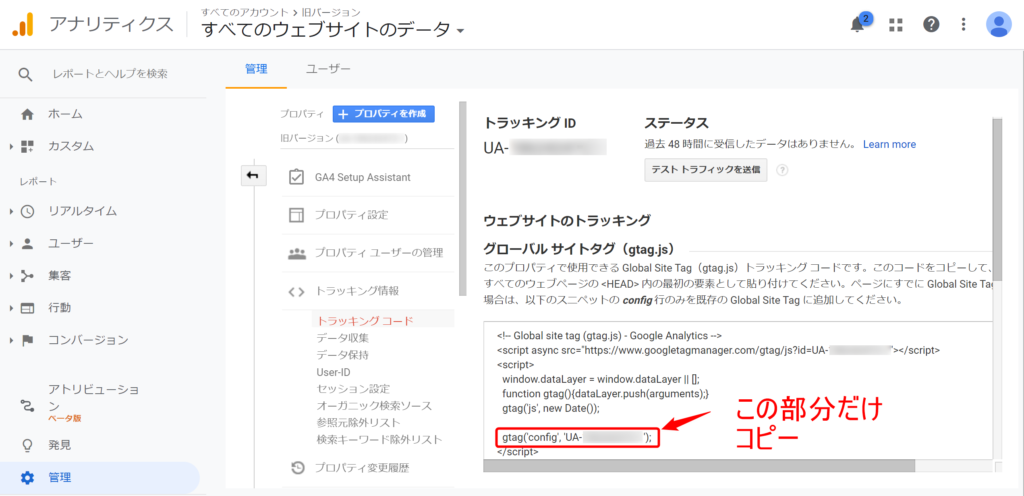Expand the 集客 report arrow
Screen dimensions: 1024x496
coord(12,276)
